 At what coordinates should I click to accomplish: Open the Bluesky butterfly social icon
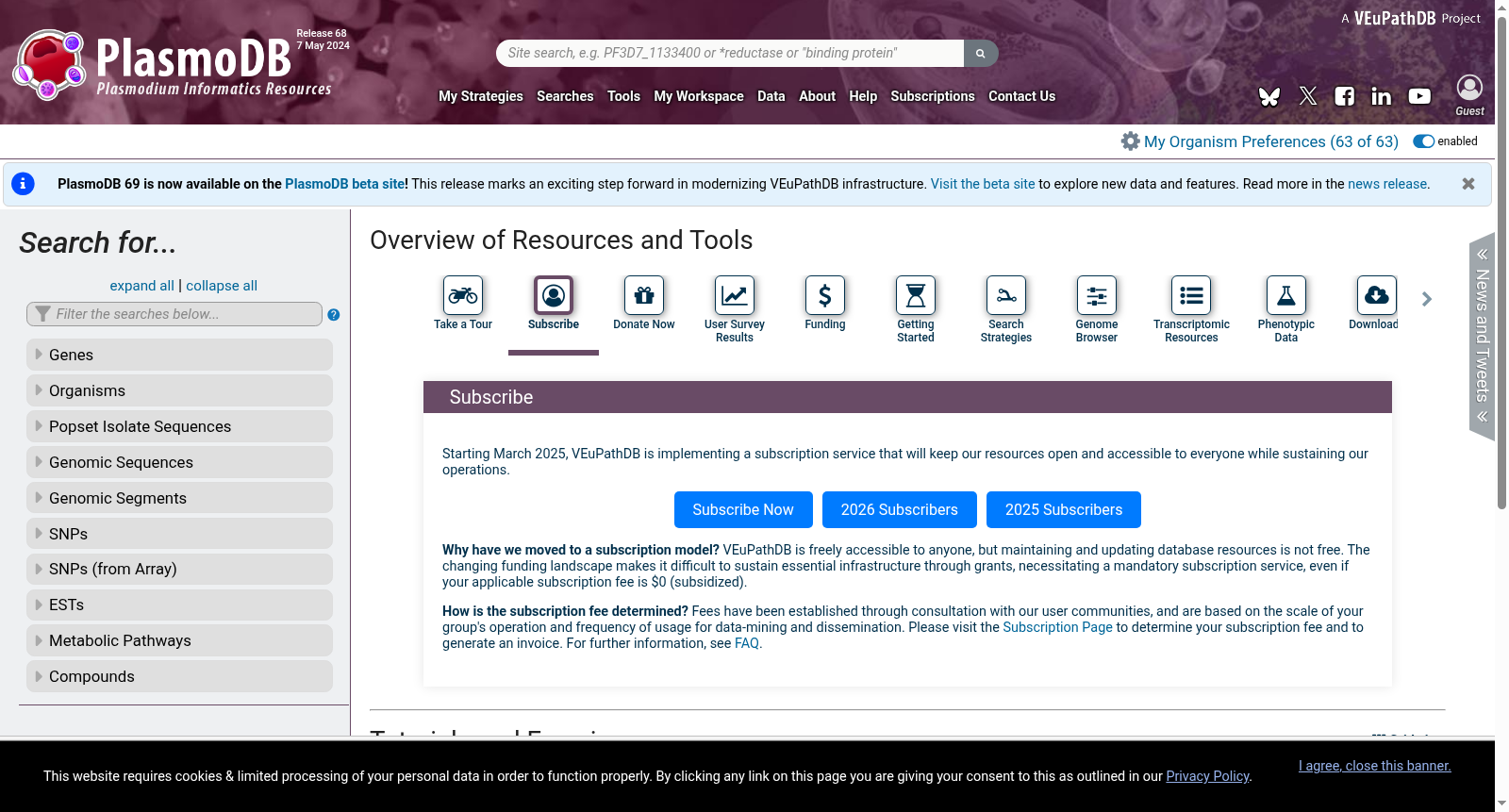point(1269,96)
